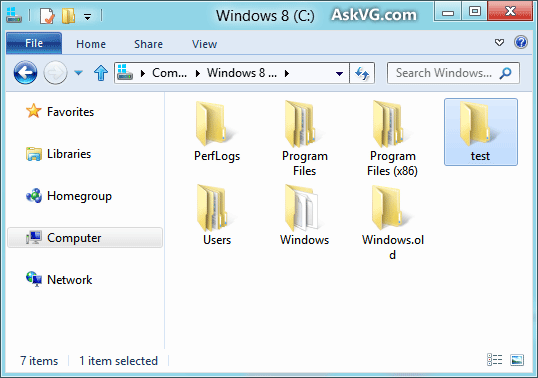Close the Windows 8 (C:) window
The image size is (538, 378).
coord(510,11)
